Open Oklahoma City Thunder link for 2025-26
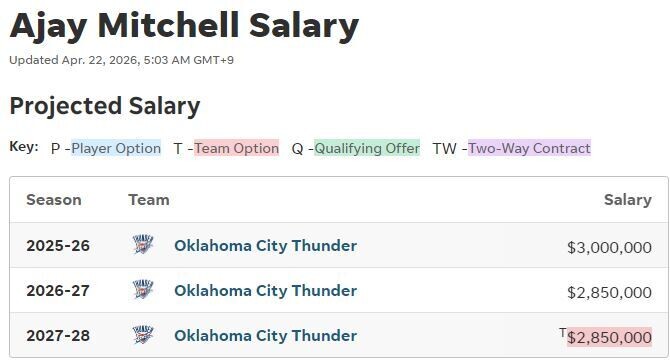Screen dimensions: 670x360 265,246
